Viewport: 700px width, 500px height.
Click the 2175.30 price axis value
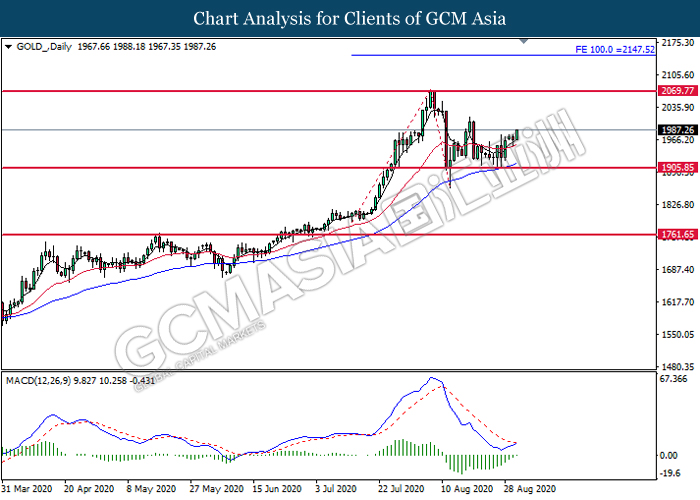click(x=678, y=43)
